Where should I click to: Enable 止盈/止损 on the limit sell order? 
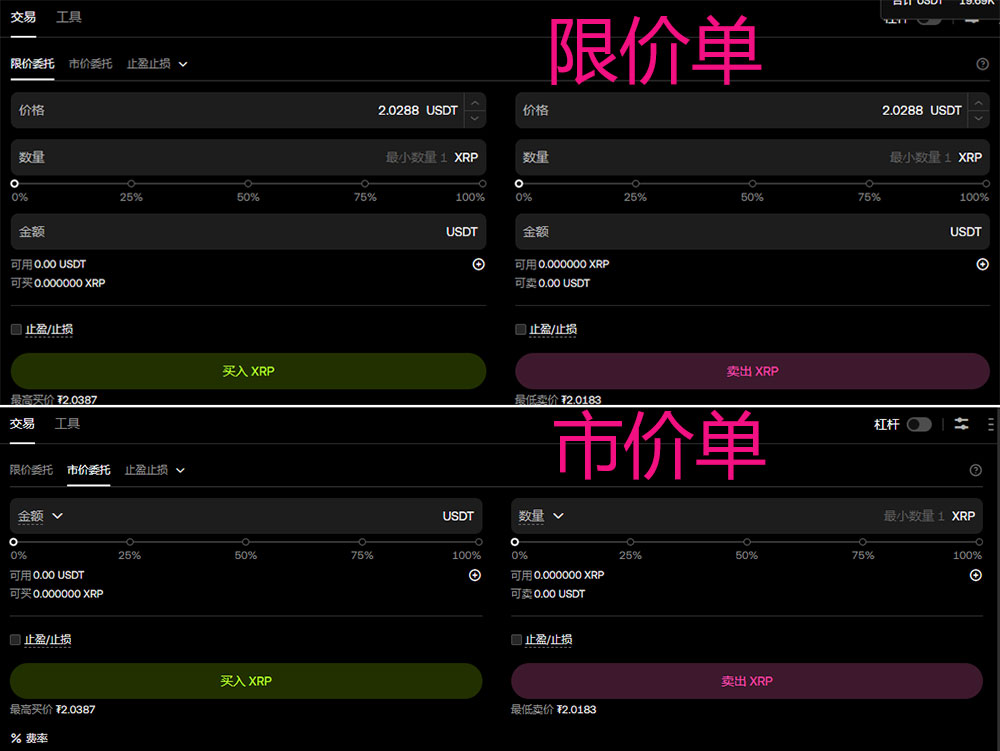[x=520, y=329]
